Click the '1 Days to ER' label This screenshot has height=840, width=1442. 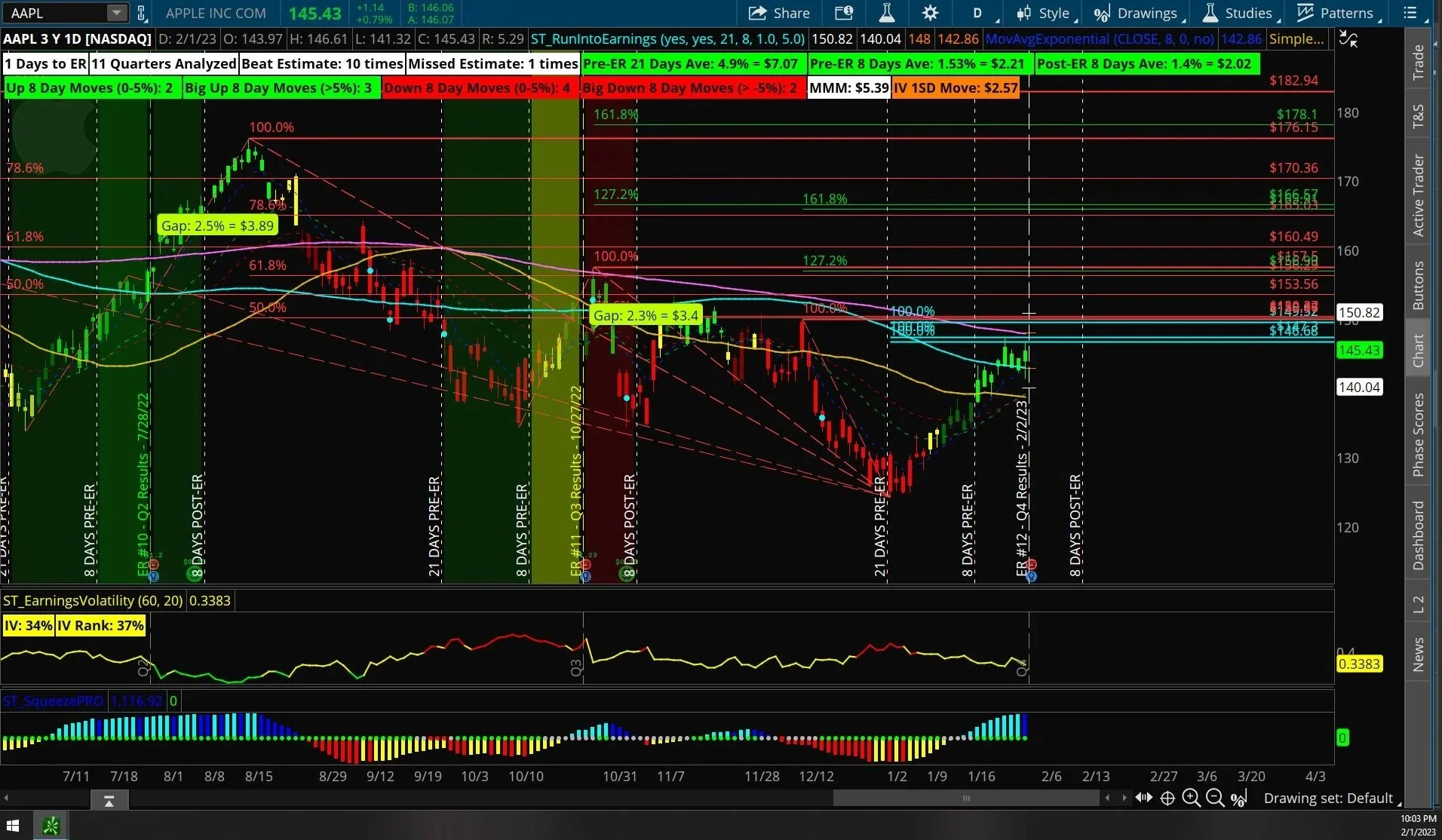tap(46, 64)
